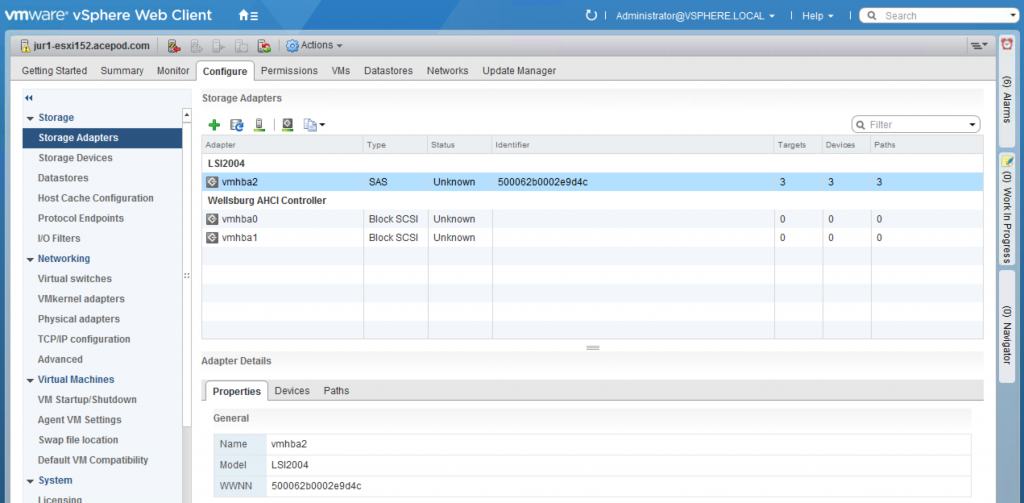Open the VMs tab
This screenshot has width=1024, height=503.
click(x=341, y=71)
